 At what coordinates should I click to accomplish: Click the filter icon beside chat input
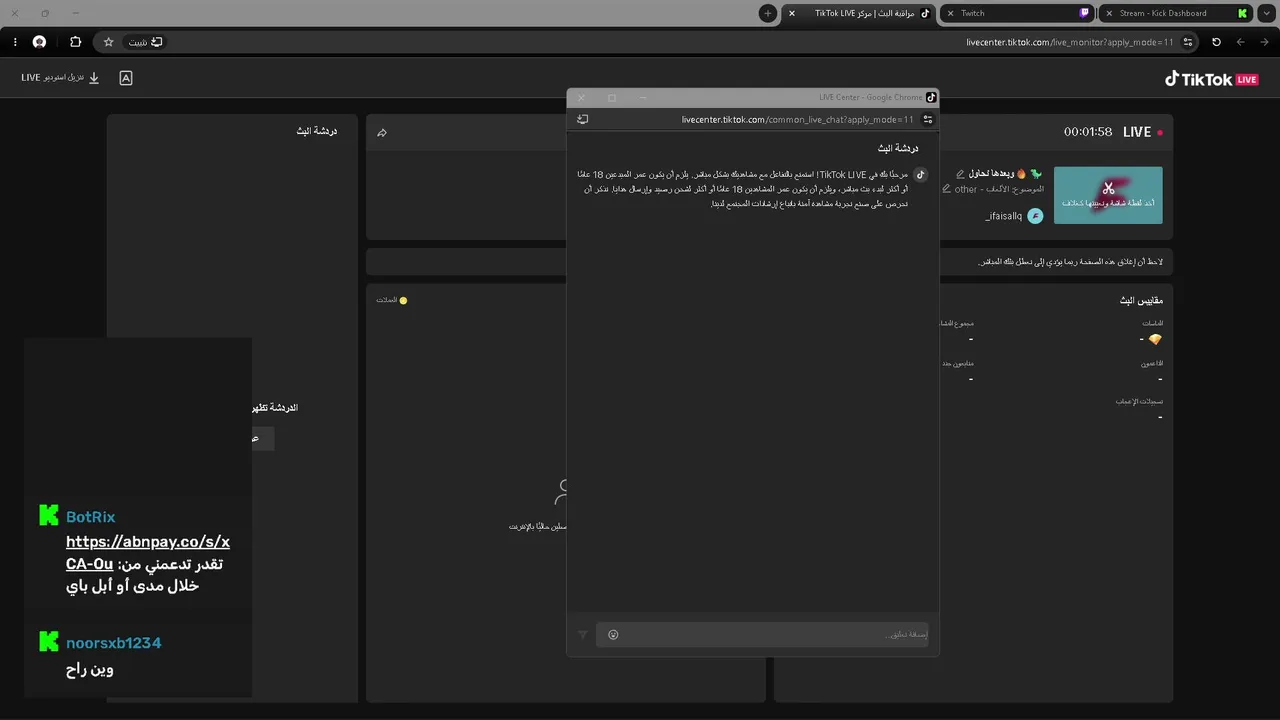pos(583,634)
